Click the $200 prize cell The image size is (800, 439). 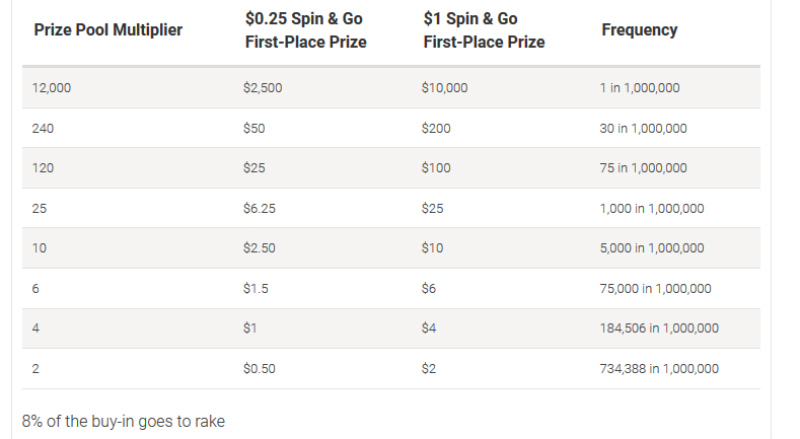[436, 128]
